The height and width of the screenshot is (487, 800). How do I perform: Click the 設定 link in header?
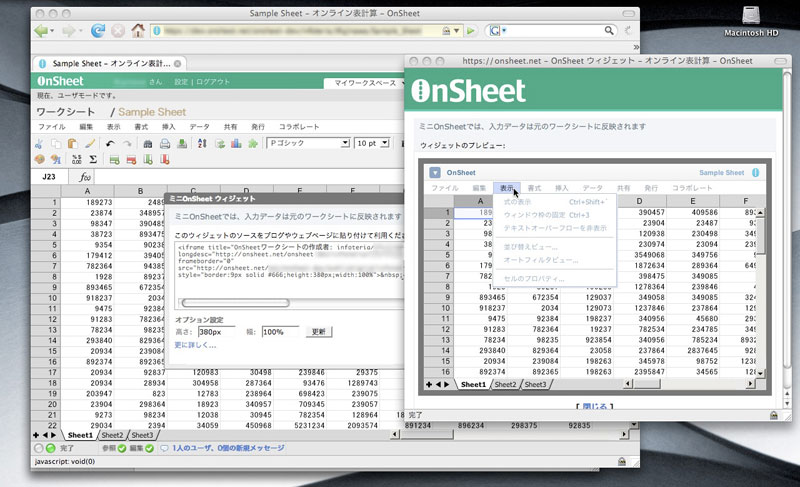[x=181, y=82]
